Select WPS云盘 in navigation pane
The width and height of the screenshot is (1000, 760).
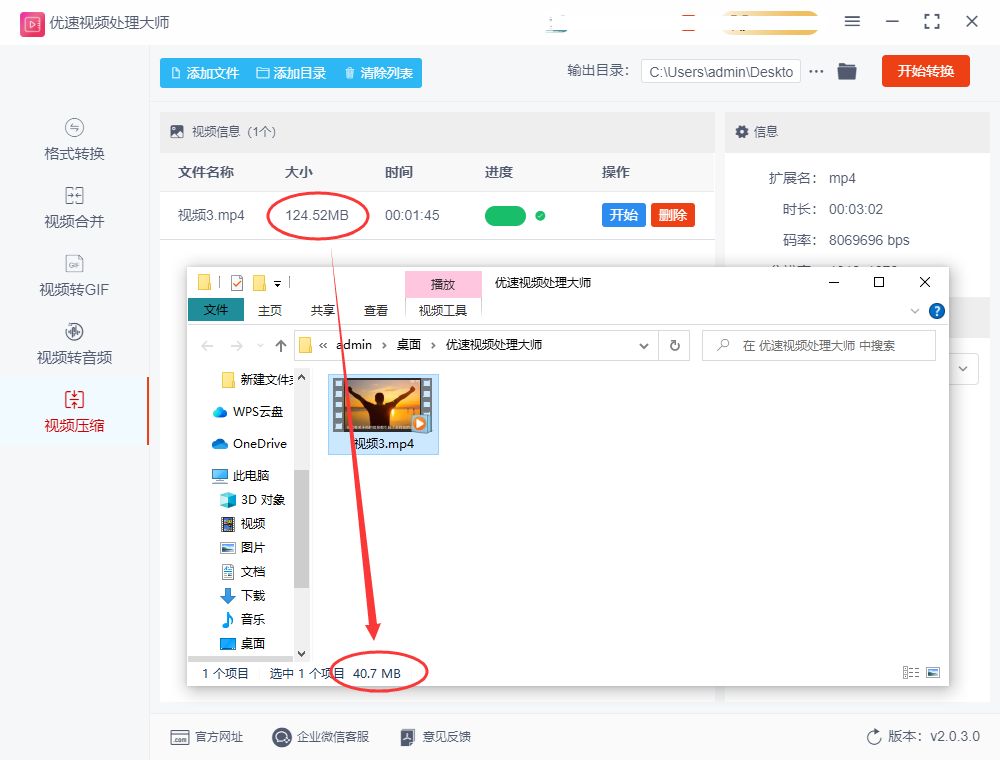coord(249,412)
